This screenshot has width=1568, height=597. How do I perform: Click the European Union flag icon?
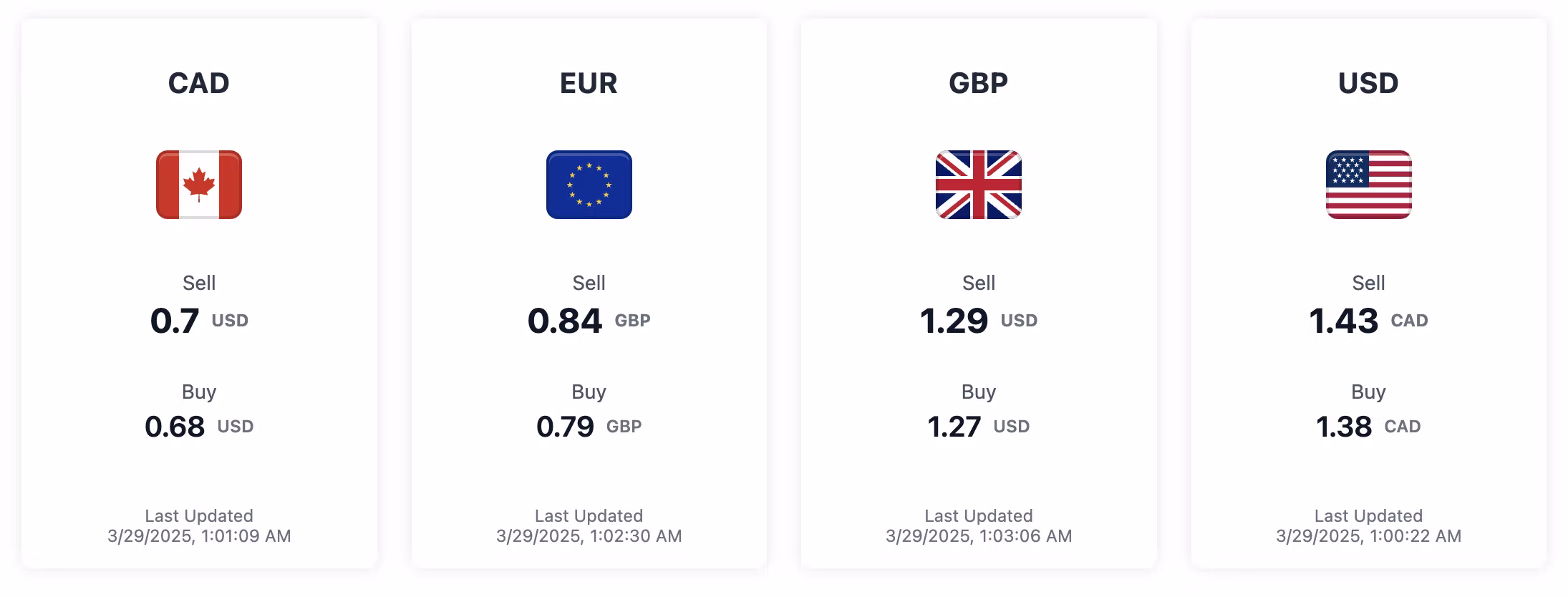click(x=589, y=185)
